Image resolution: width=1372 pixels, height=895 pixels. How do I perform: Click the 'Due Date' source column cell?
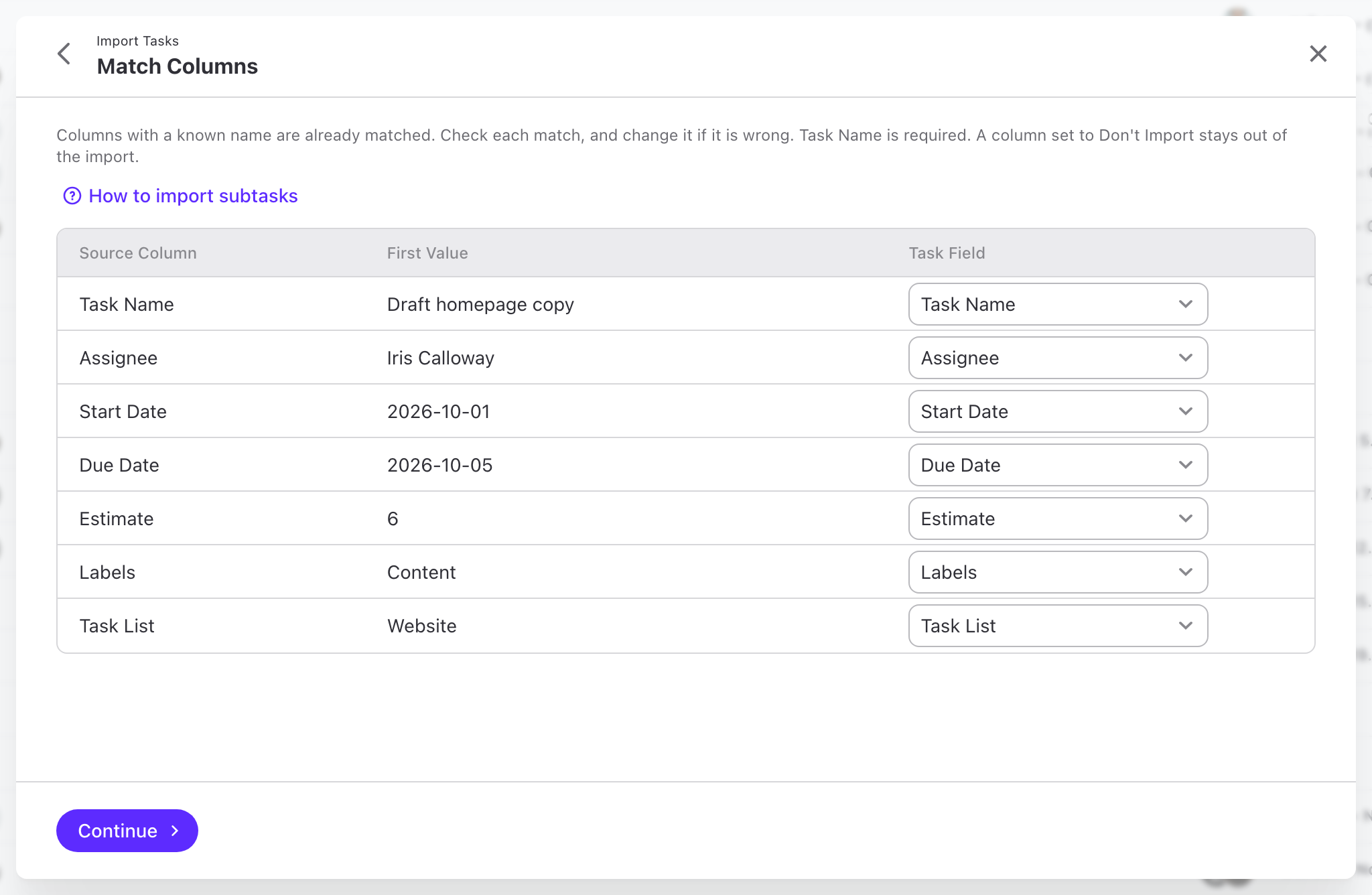pyautogui.click(x=119, y=465)
